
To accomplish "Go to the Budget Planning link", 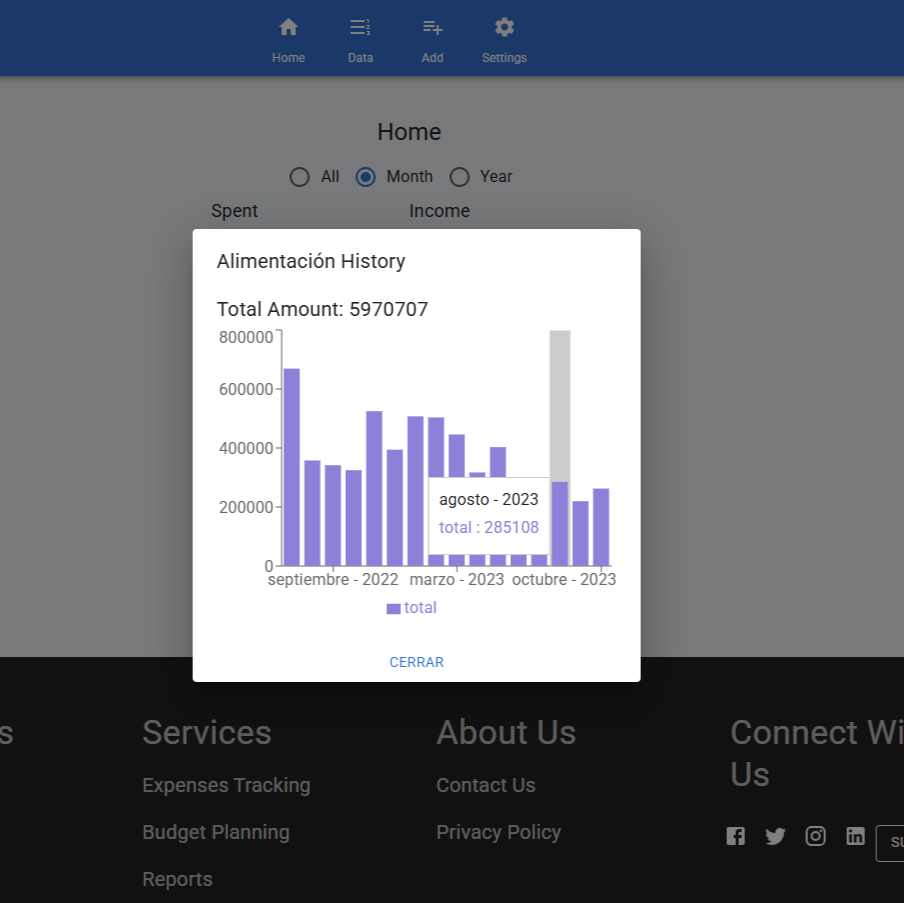I will click(x=216, y=832).
